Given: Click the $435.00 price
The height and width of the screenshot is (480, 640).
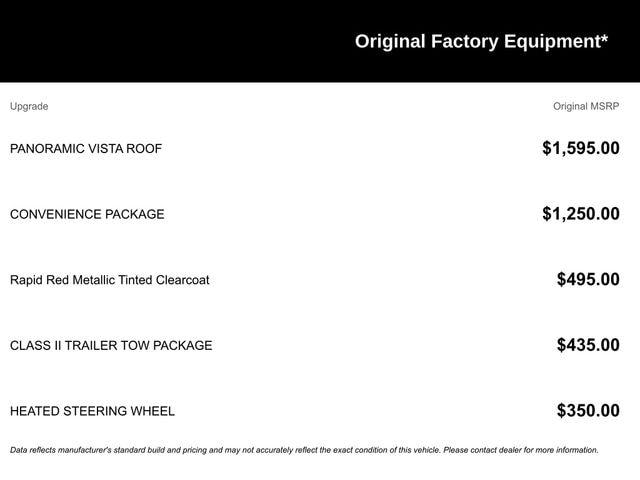Looking at the screenshot, I should point(588,346).
